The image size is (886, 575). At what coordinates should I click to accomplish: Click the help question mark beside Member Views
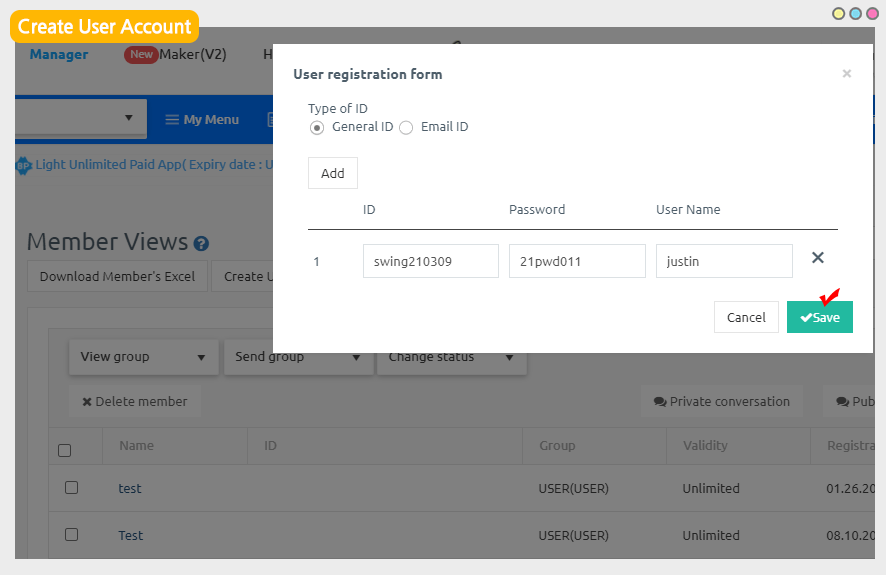point(201,243)
